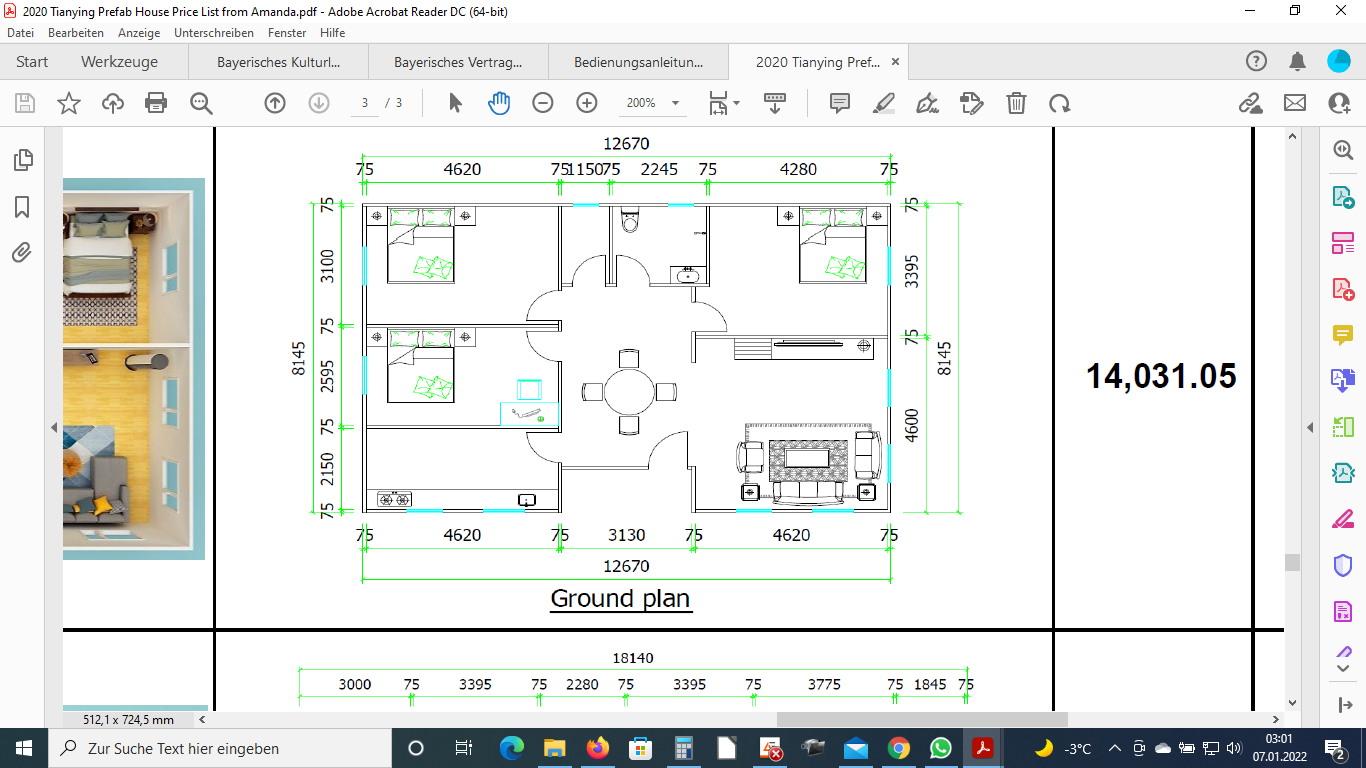Delete using the trash can icon
The width and height of the screenshot is (1366, 768).
[1016, 103]
